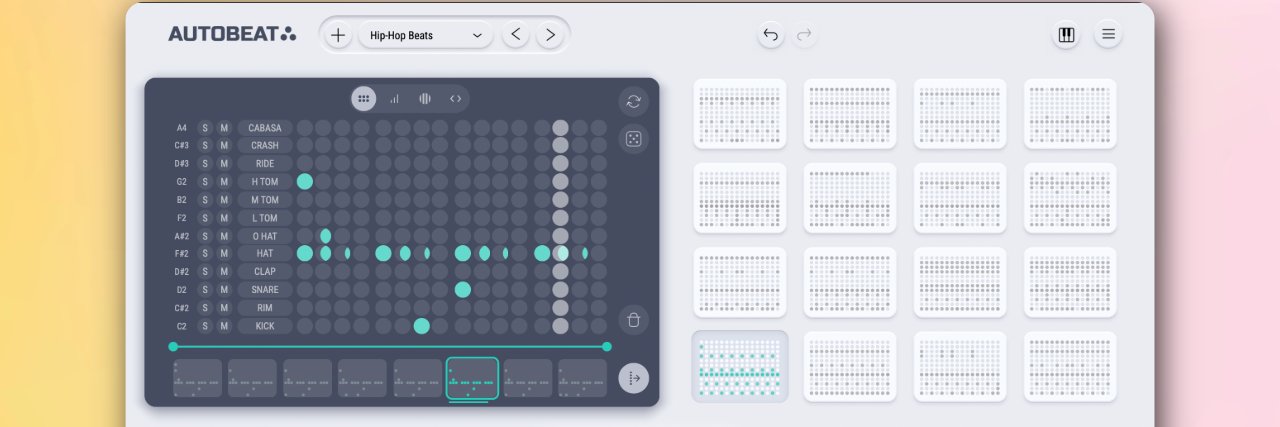This screenshot has height=427, width=1280.
Task: Go to next preset with right chevron
Action: (549, 35)
